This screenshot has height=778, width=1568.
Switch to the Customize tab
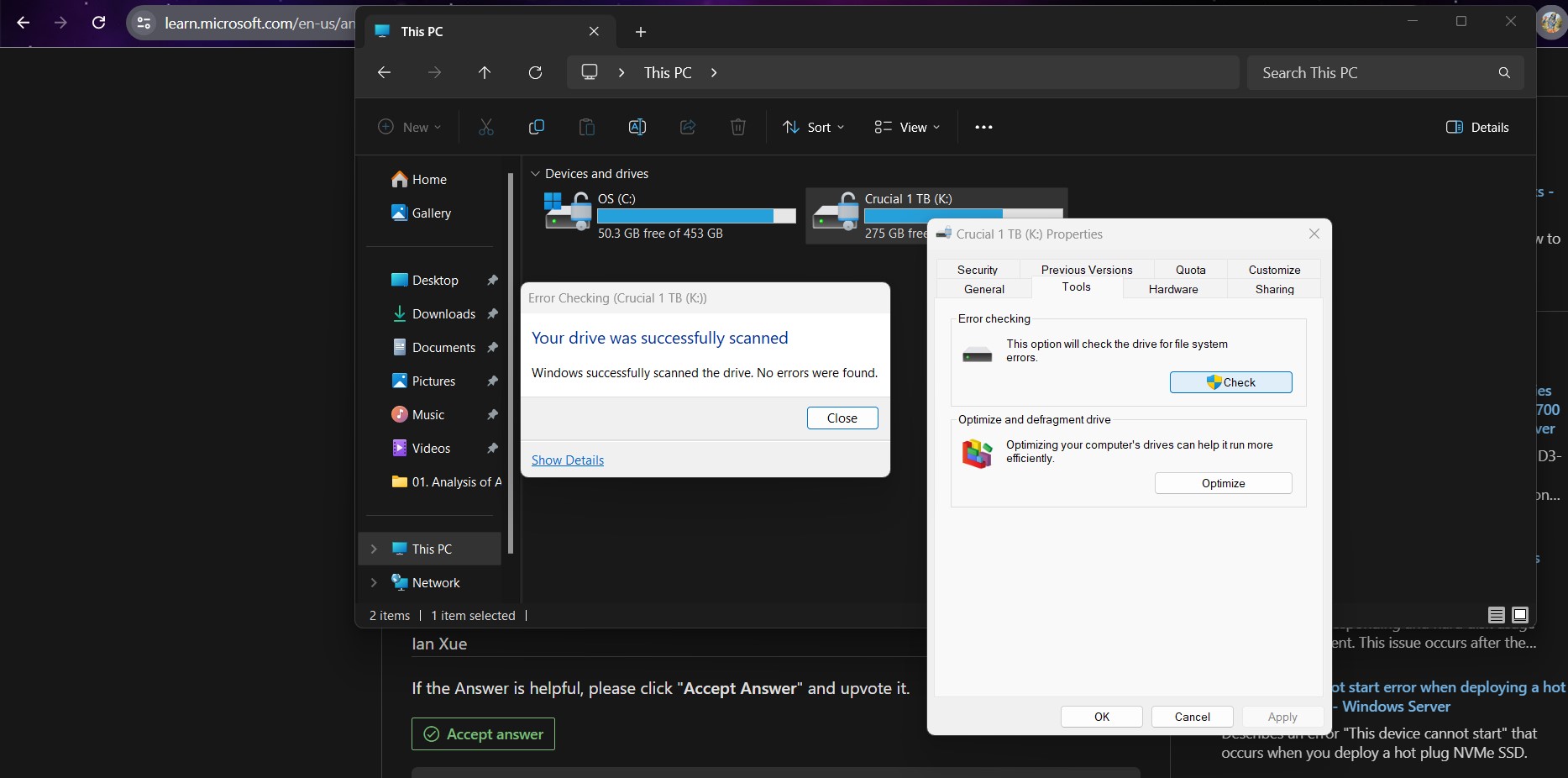click(x=1274, y=270)
